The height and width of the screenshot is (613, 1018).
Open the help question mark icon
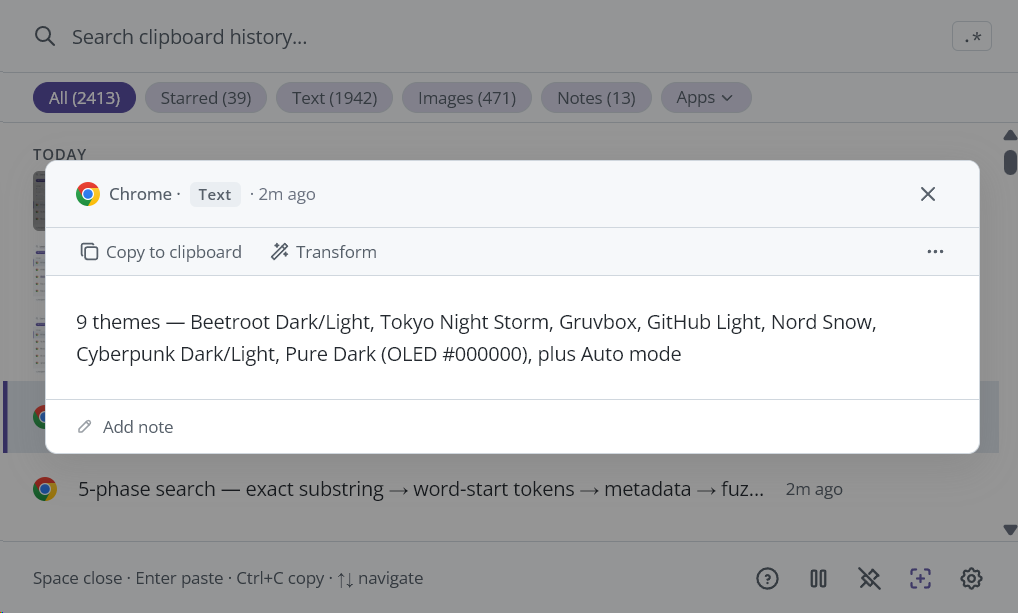[x=767, y=578]
